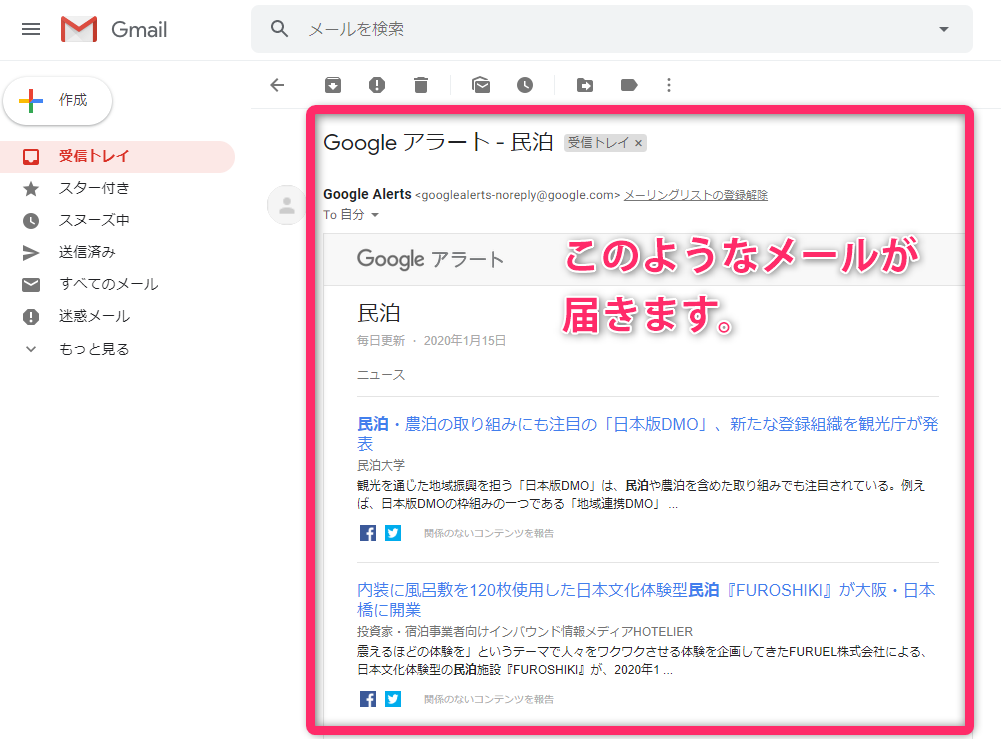Focus the メールを検索 search field
Image resolution: width=1001 pixels, height=739 pixels.
coord(612,29)
